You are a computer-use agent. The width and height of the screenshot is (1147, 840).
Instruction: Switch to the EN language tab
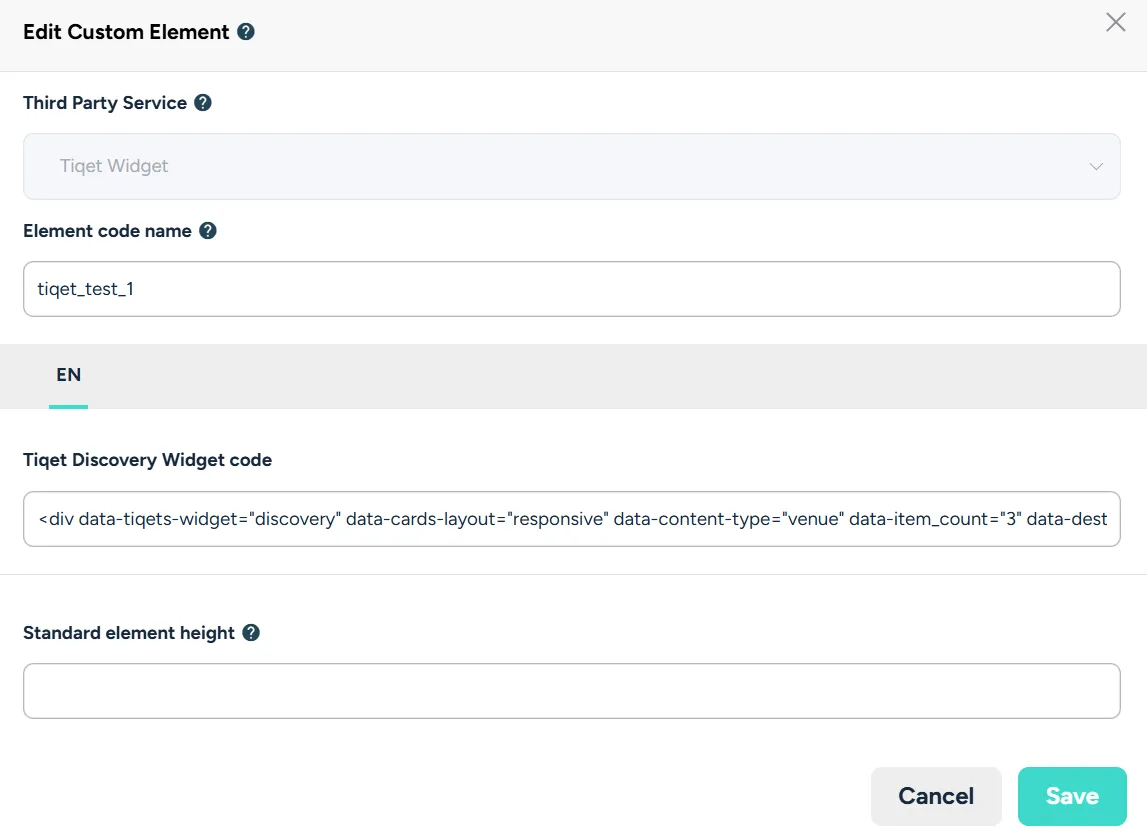[69, 375]
